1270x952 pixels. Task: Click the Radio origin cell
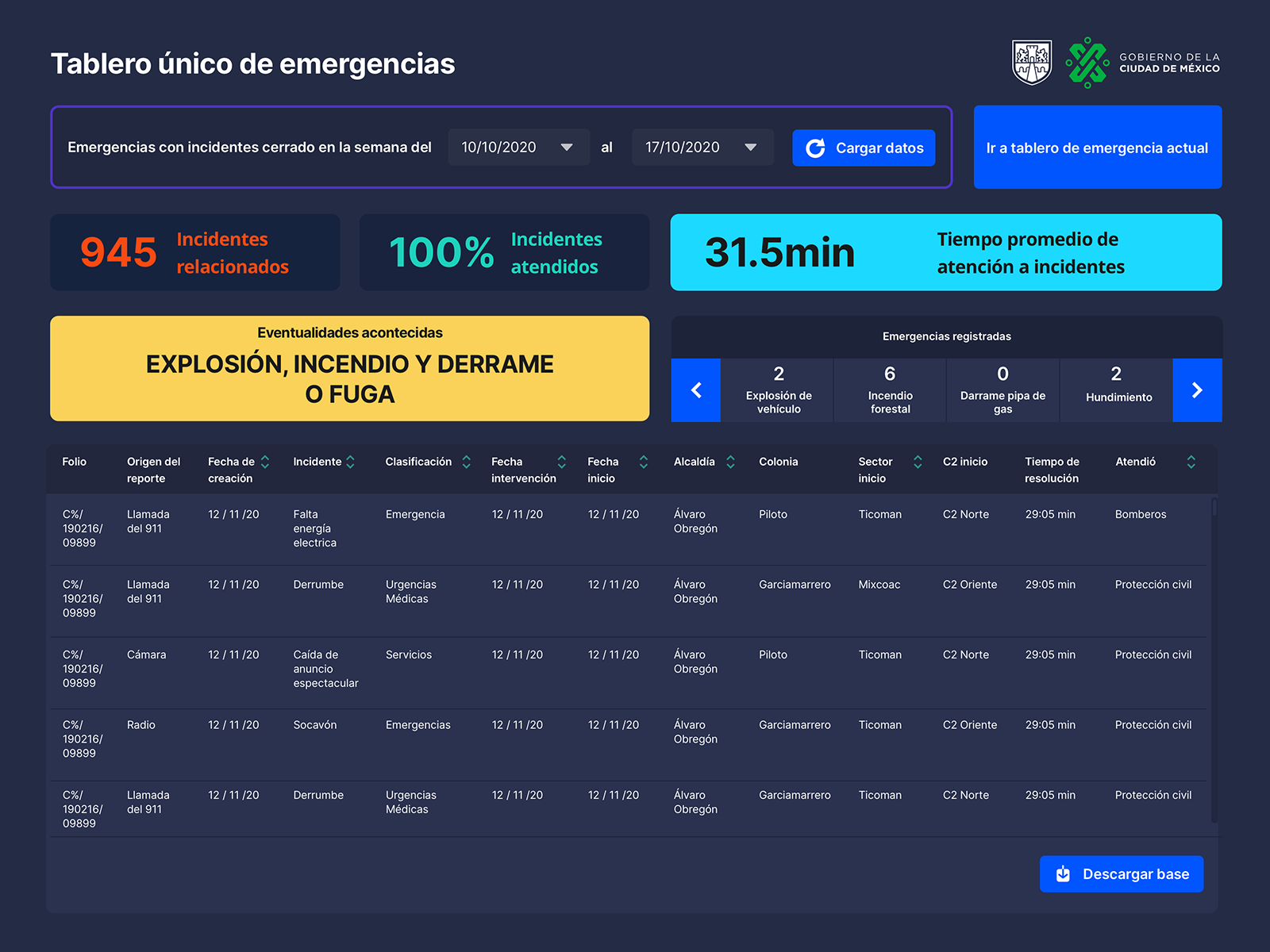pyautogui.click(x=141, y=725)
